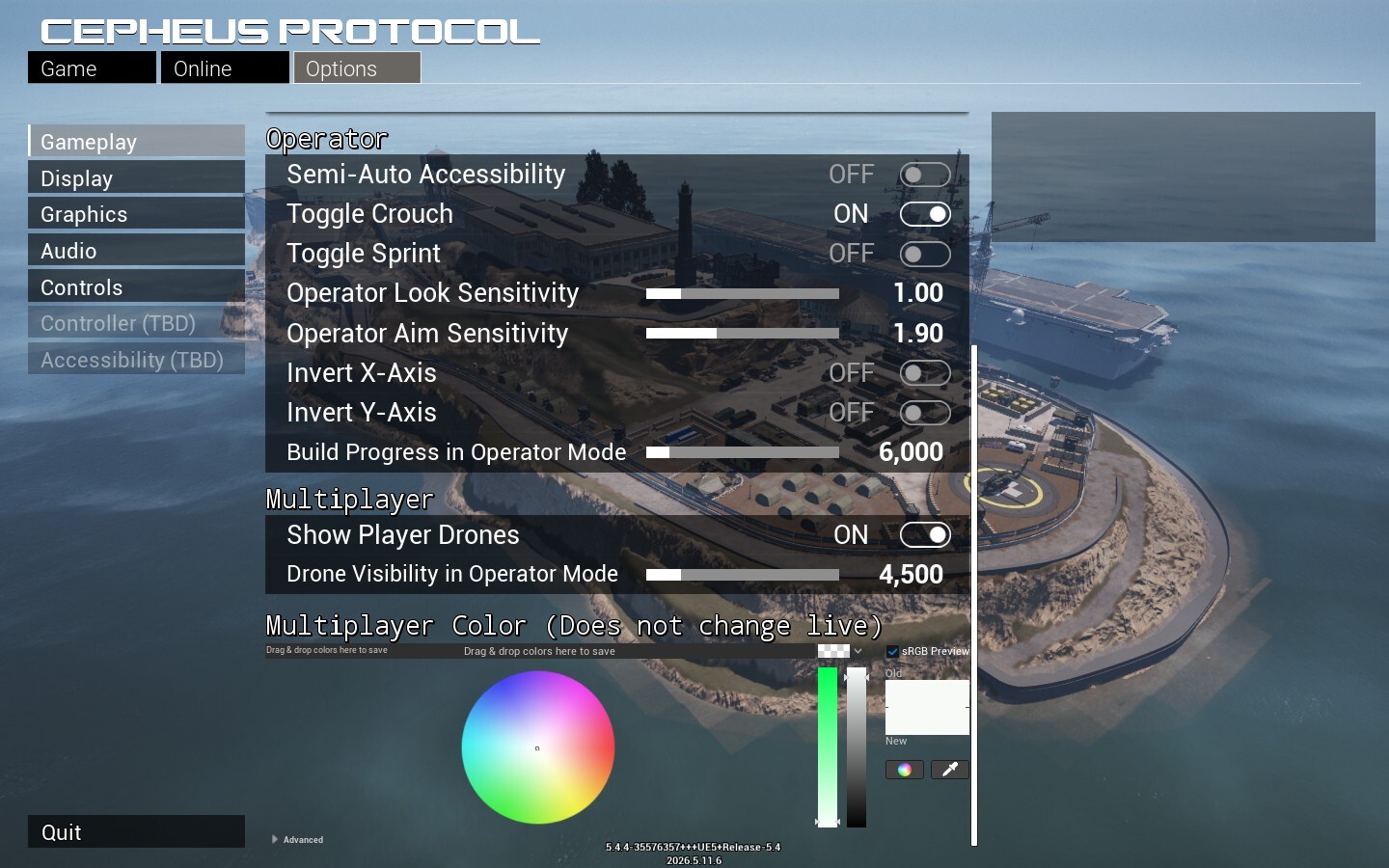Click the Quit button
Screen dimensions: 1389x868
[x=136, y=831]
